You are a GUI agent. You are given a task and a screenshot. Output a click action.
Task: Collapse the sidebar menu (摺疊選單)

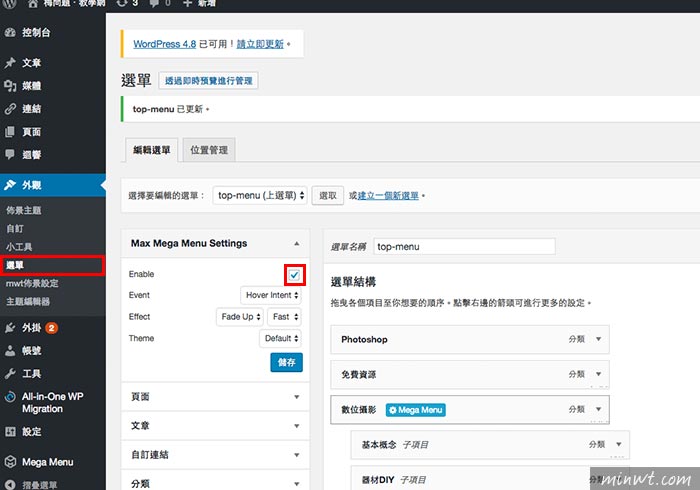tap(31, 485)
